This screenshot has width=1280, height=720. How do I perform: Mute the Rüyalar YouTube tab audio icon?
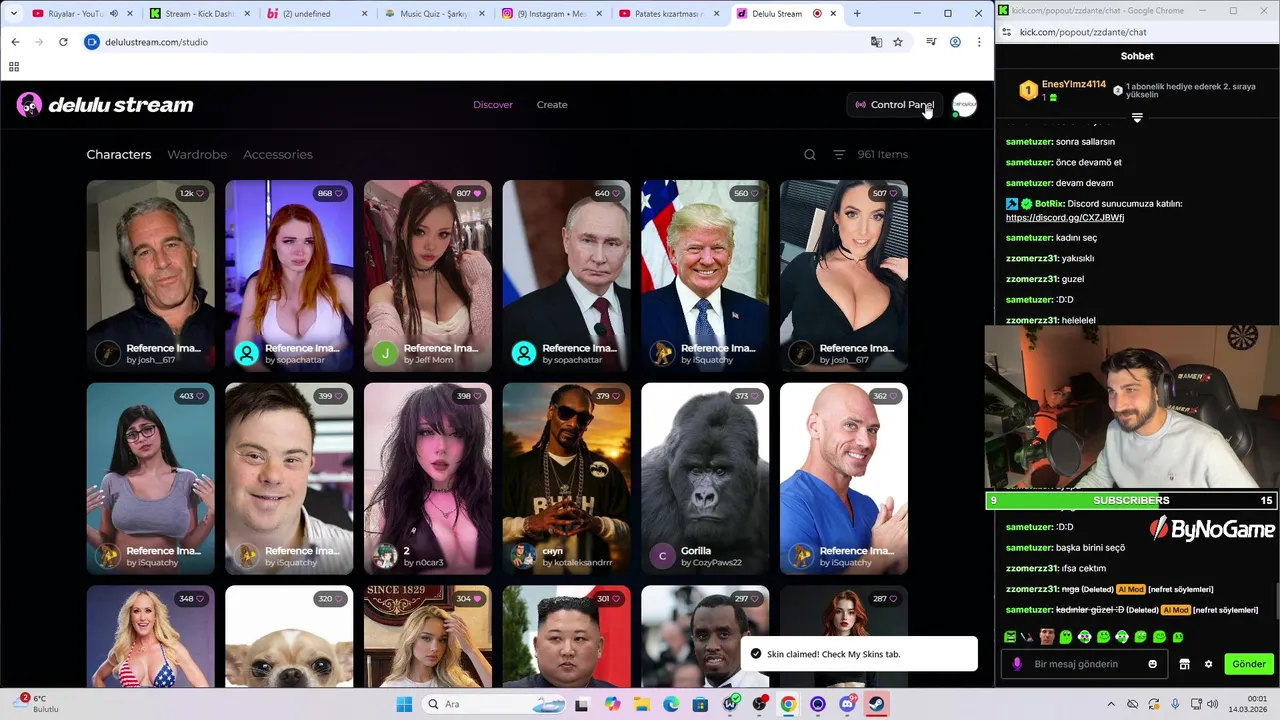tap(113, 14)
